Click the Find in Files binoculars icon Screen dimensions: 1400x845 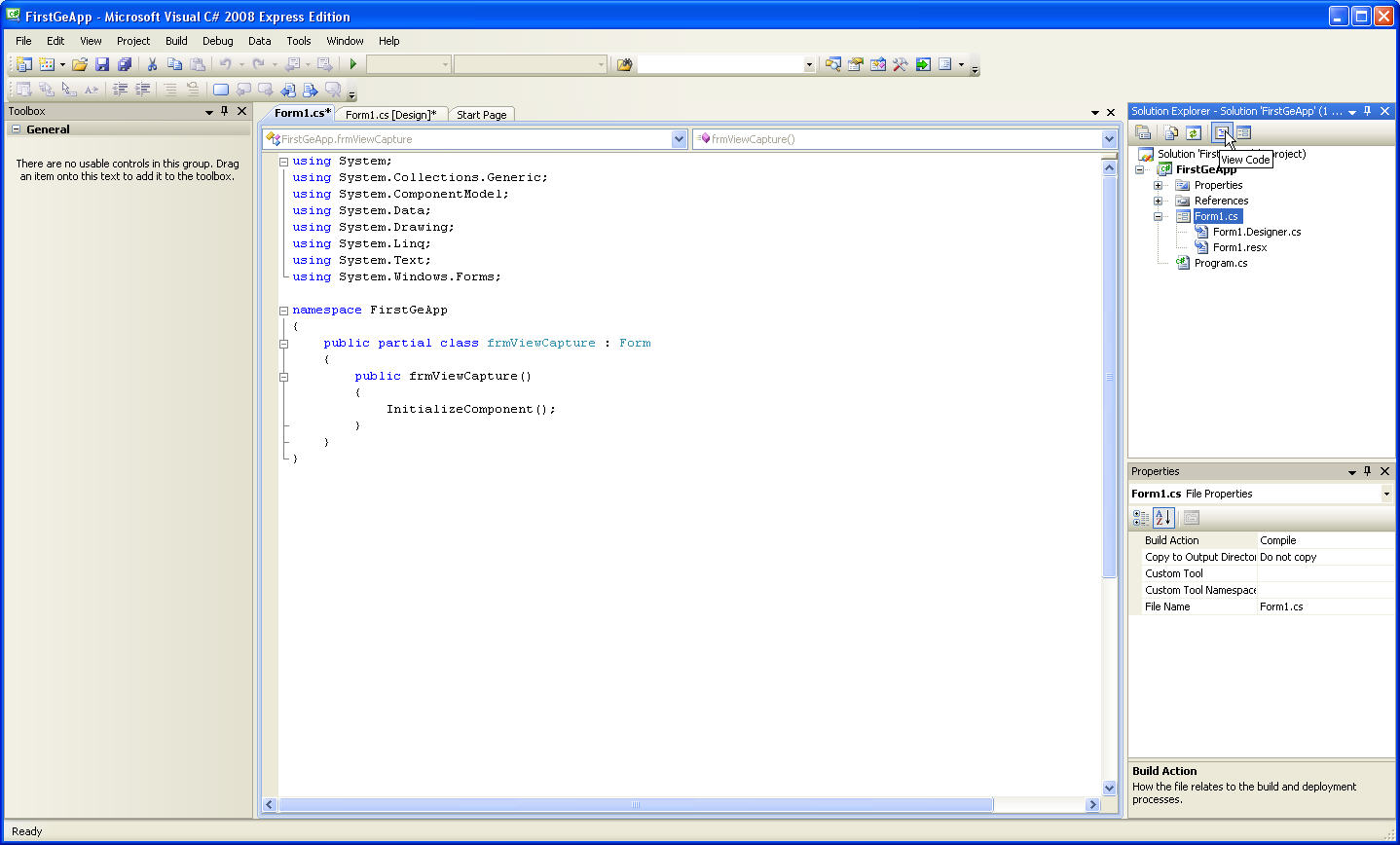[625, 64]
